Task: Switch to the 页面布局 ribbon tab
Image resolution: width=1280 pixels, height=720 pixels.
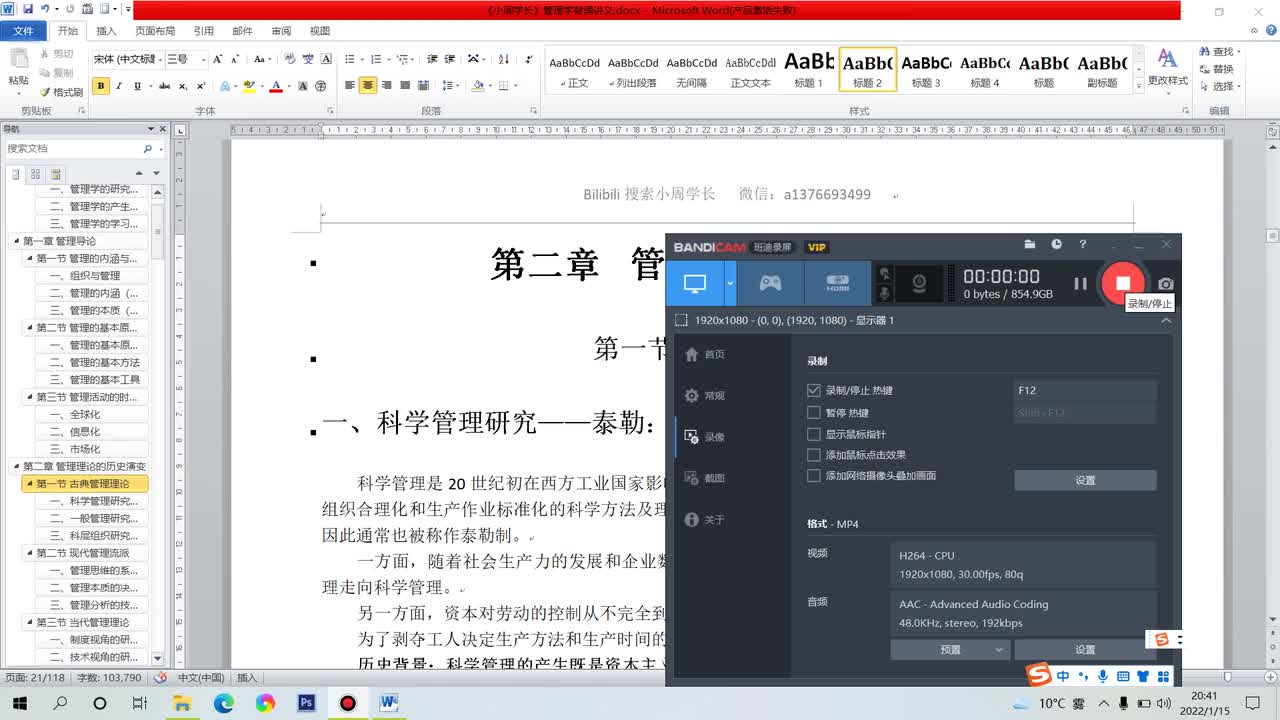Action: (155, 31)
